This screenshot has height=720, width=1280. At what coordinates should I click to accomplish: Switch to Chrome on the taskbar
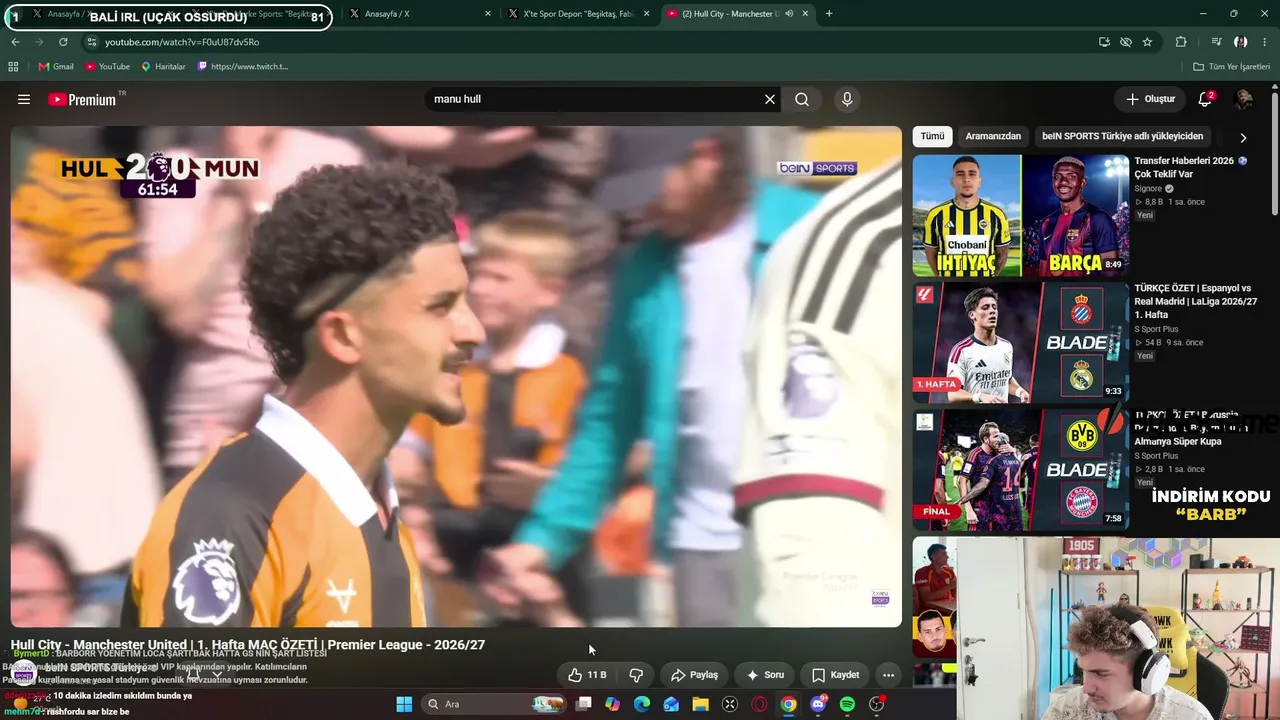click(788, 704)
